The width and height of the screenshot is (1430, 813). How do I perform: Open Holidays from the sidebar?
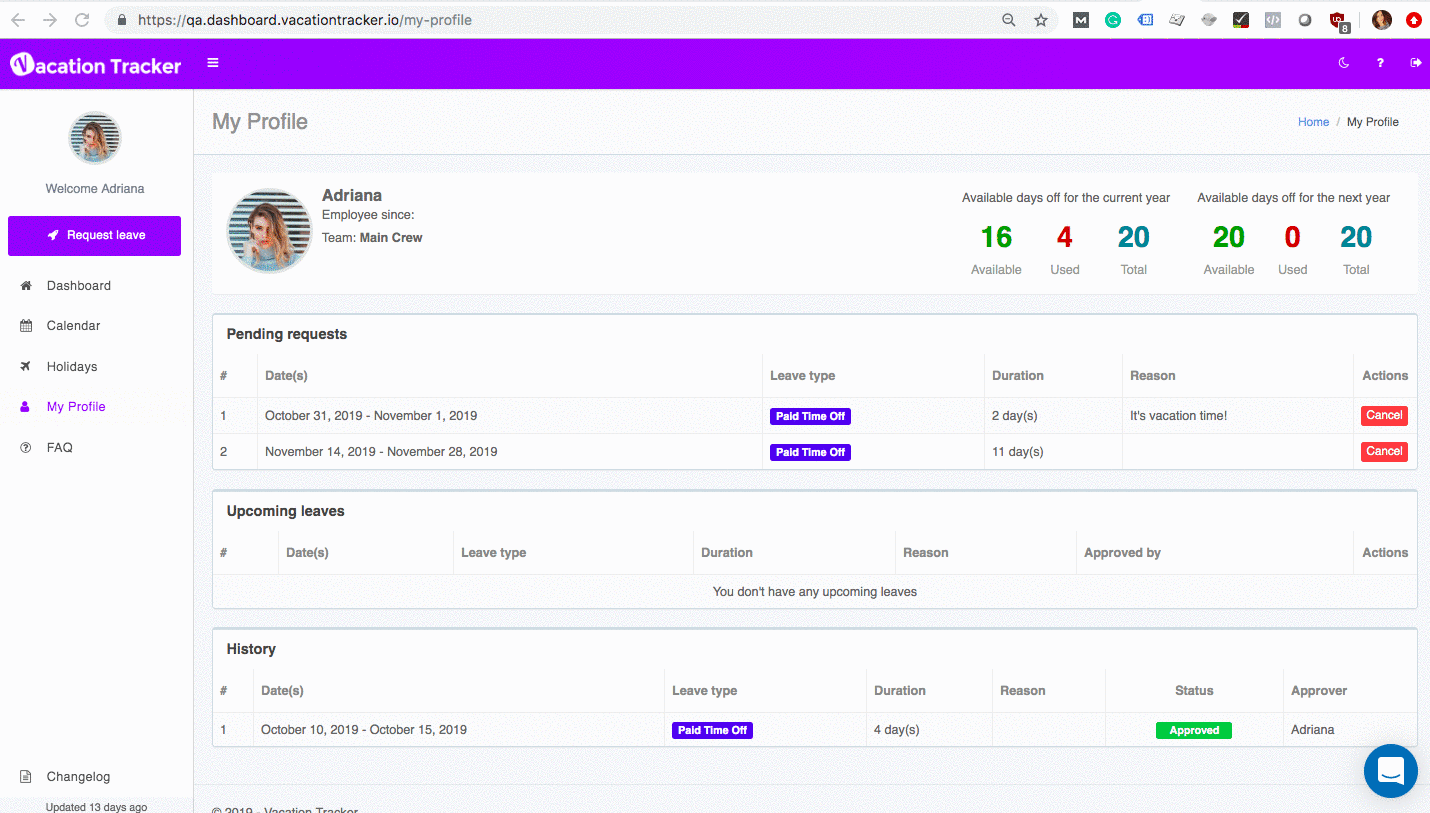(x=72, y=367)
